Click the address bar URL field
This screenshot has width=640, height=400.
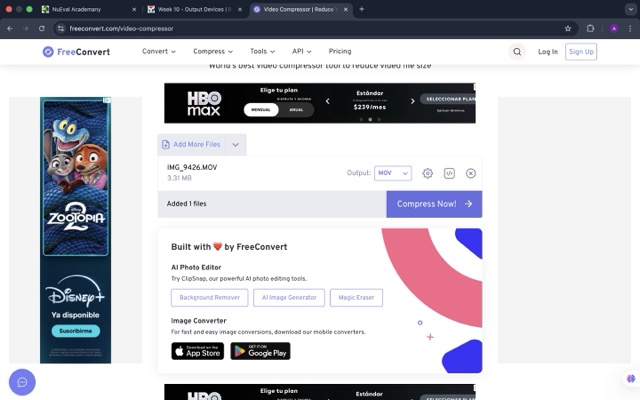coord(314,29)
